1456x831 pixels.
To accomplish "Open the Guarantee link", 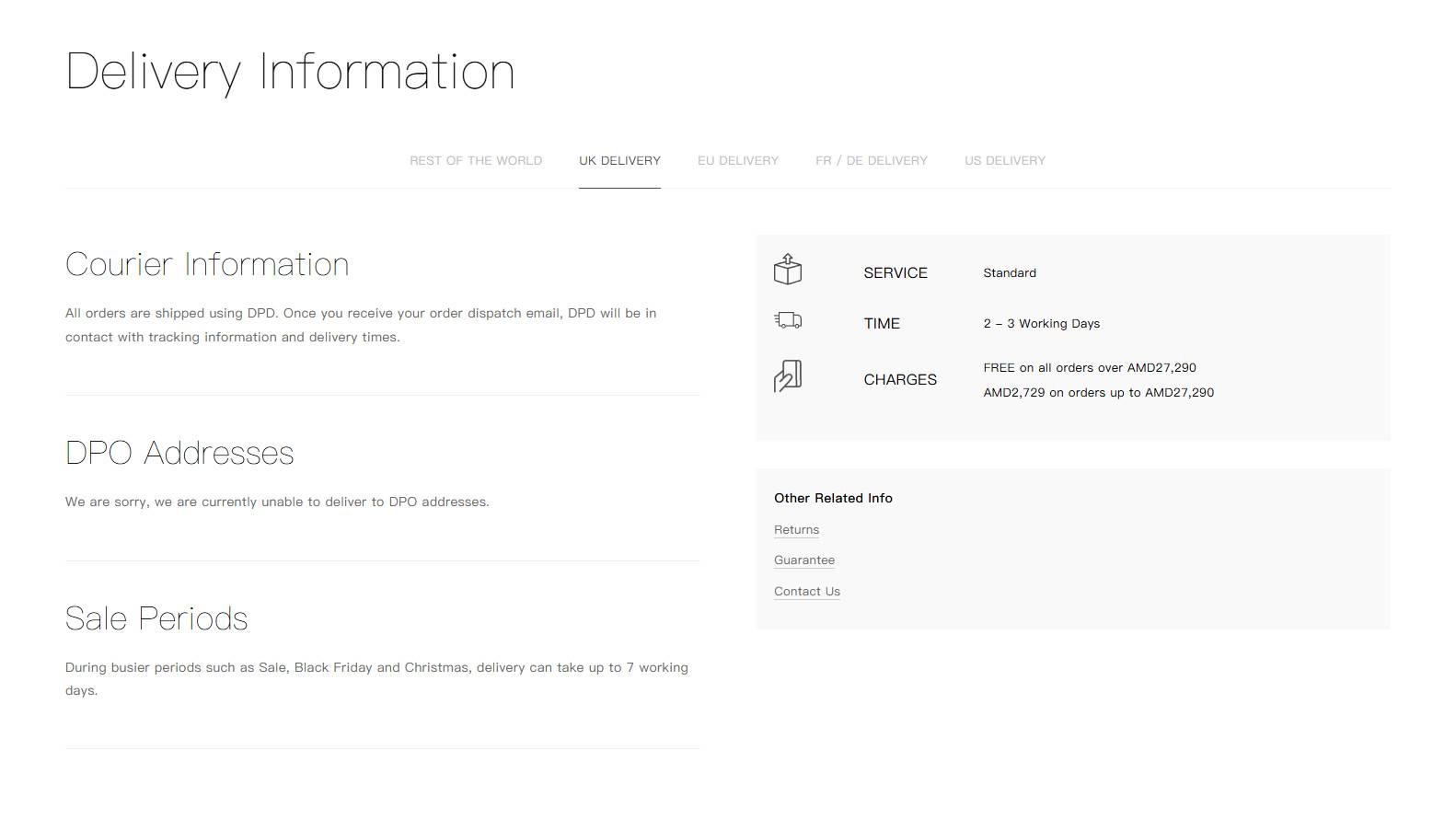I will (804, 560).
